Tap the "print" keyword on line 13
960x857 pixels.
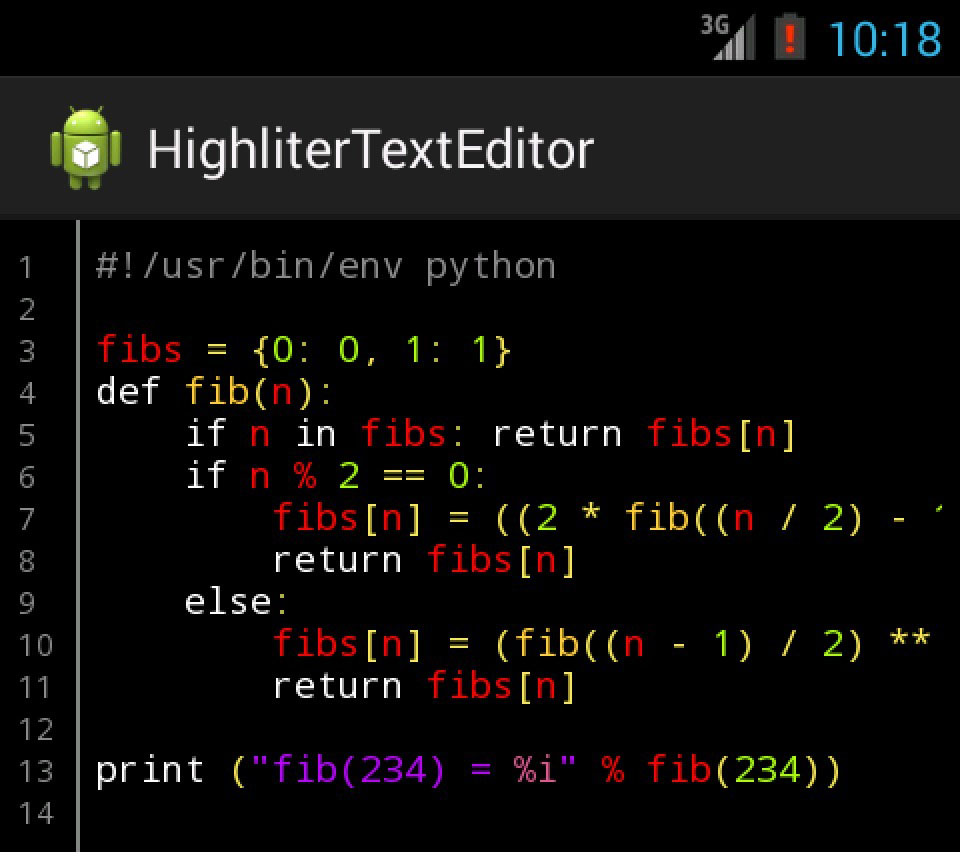click(150, 770)
